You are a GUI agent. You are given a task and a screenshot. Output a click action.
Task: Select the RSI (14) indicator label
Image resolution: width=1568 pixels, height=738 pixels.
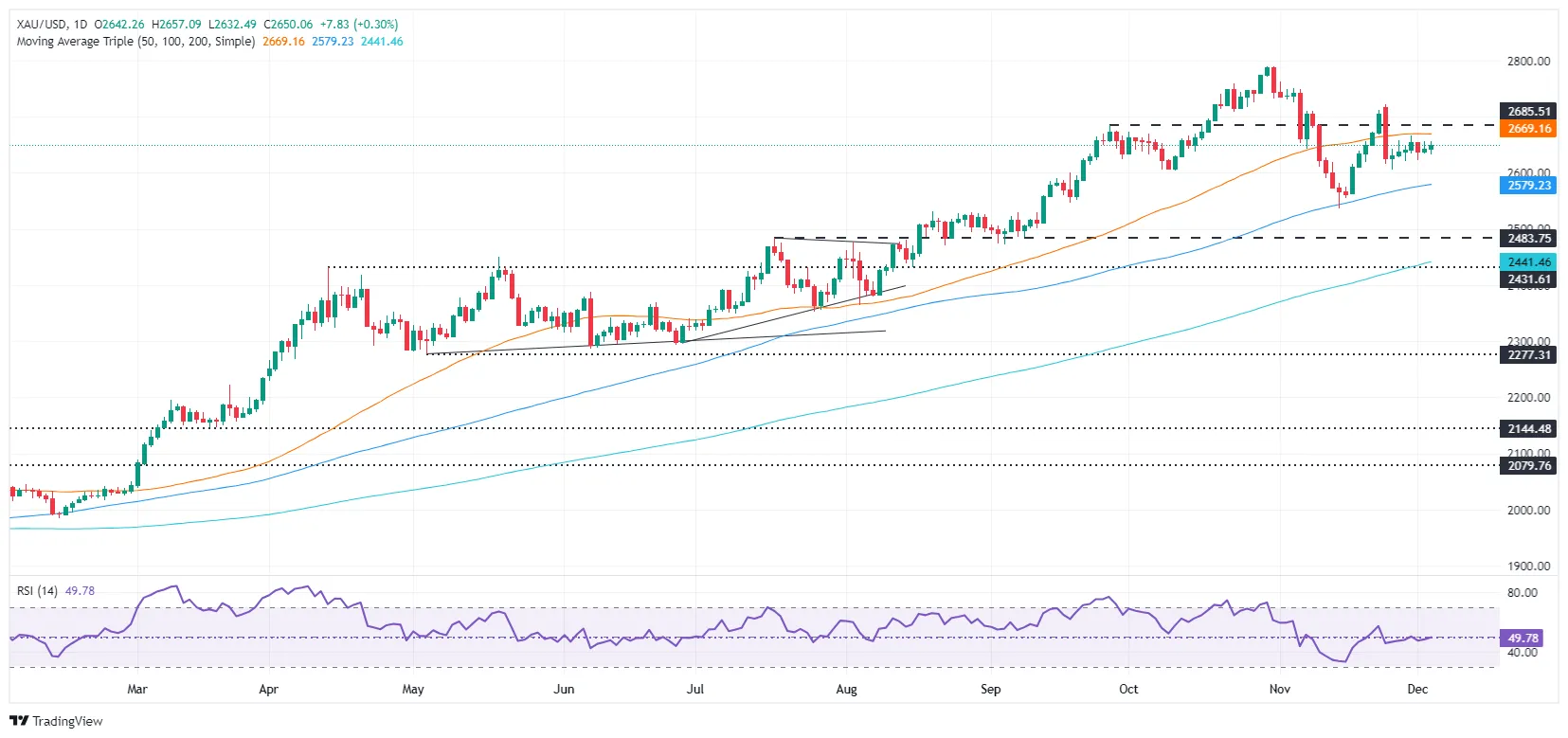click(x=37, y=590)
